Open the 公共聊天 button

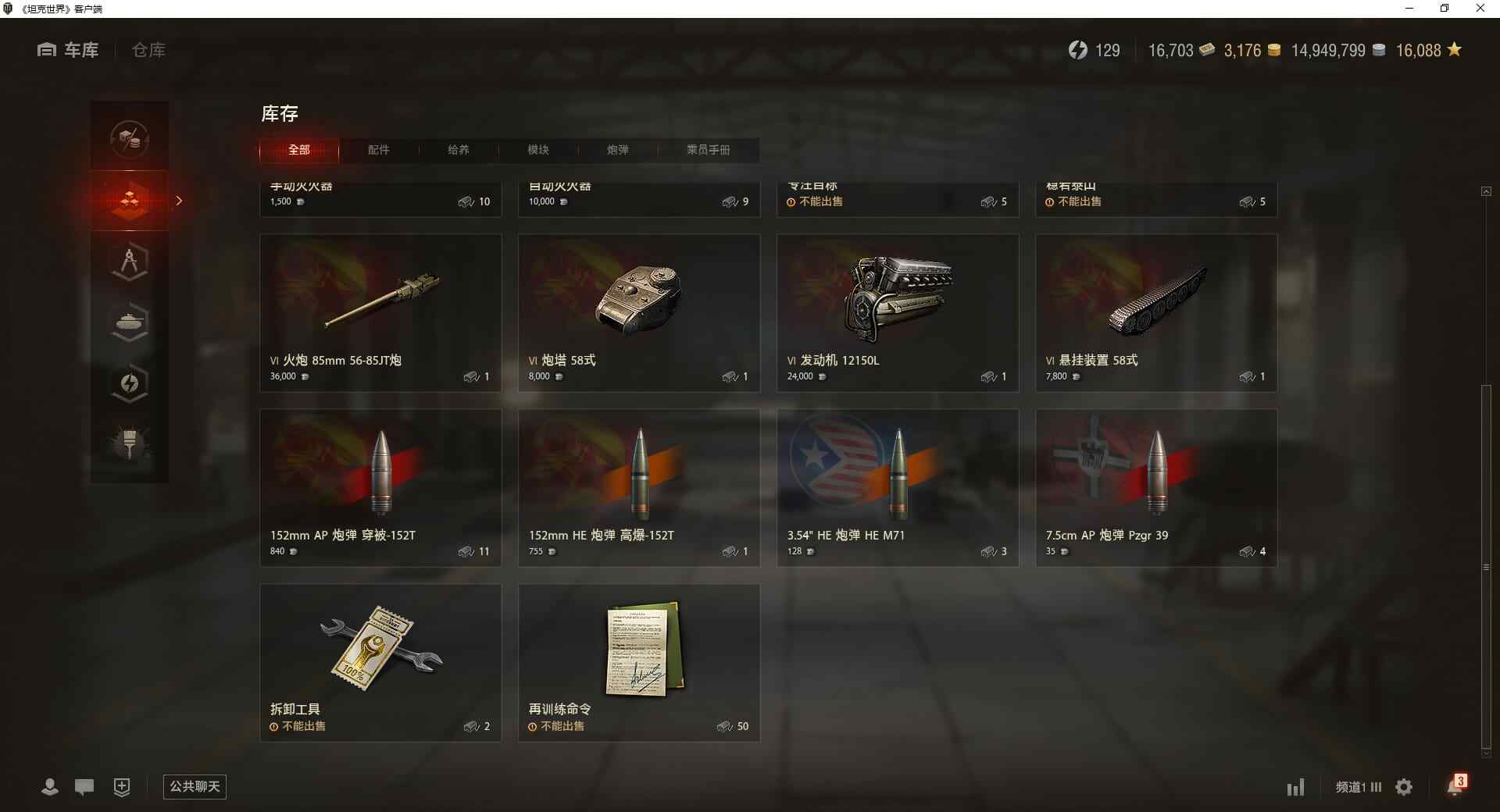(195, 786)
